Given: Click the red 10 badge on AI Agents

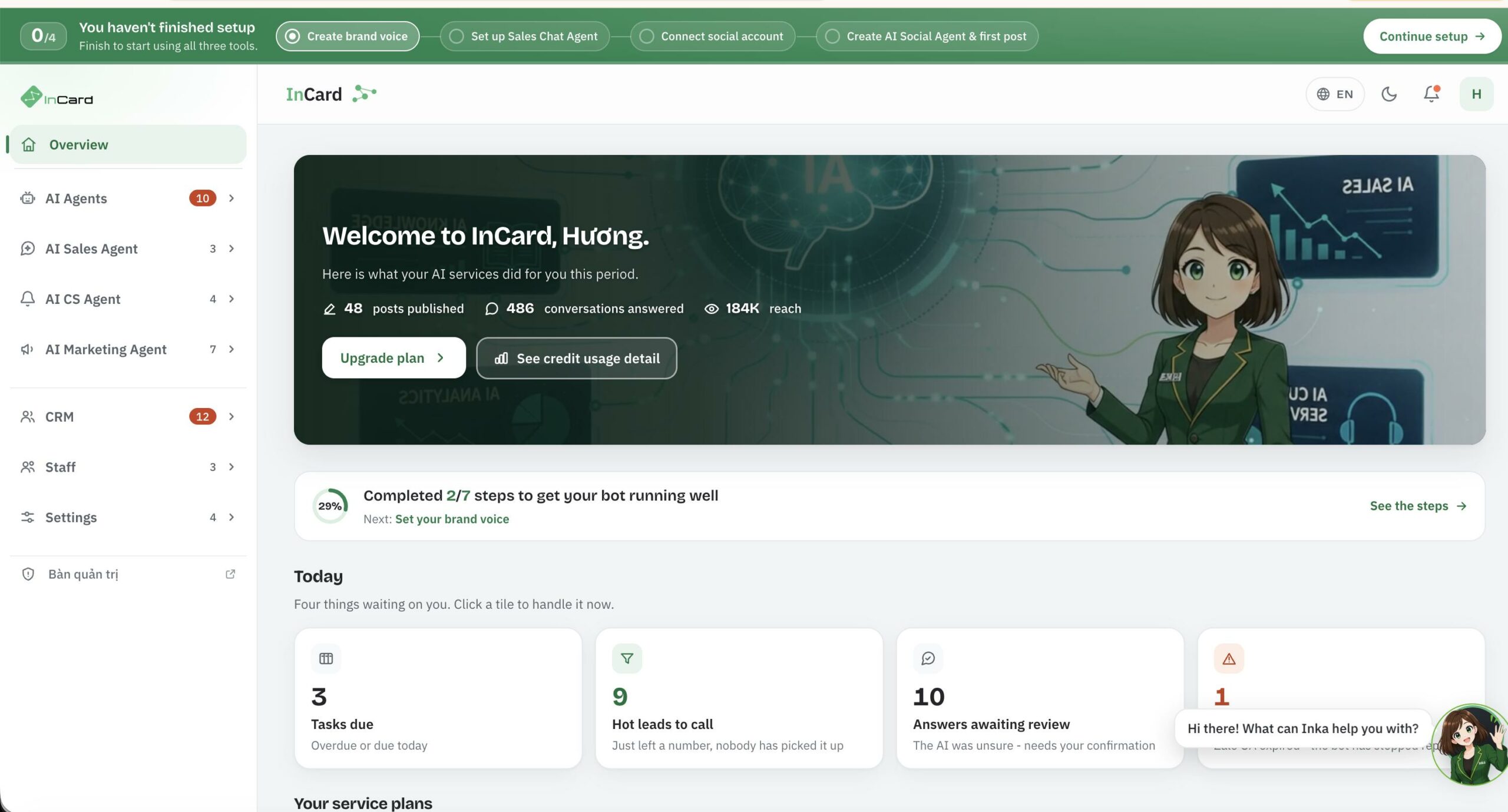Looking at the screenshot, I should pos(203,198).
